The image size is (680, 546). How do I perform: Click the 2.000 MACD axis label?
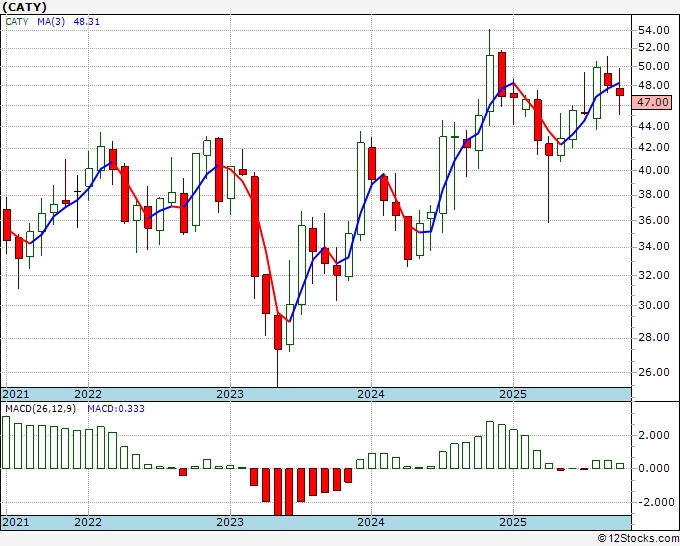tap(655, 435)
